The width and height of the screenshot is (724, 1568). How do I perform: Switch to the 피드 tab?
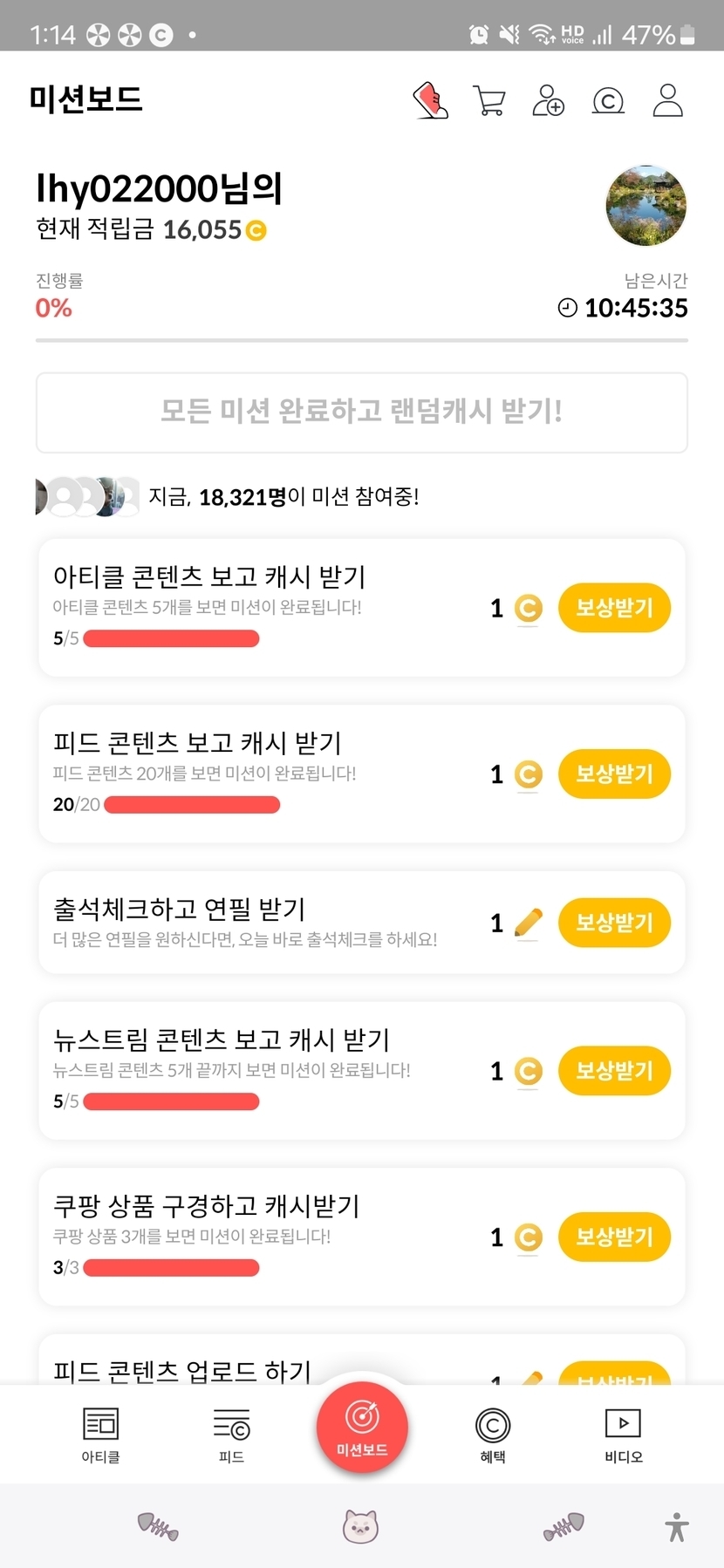(x=231, y=1435)
